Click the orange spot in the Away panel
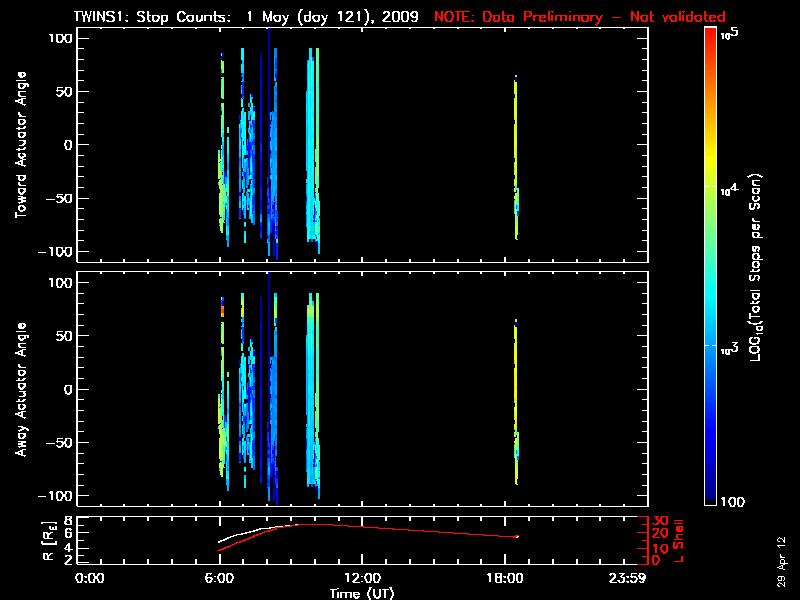The image size is (800, 600). coord(222,312)
